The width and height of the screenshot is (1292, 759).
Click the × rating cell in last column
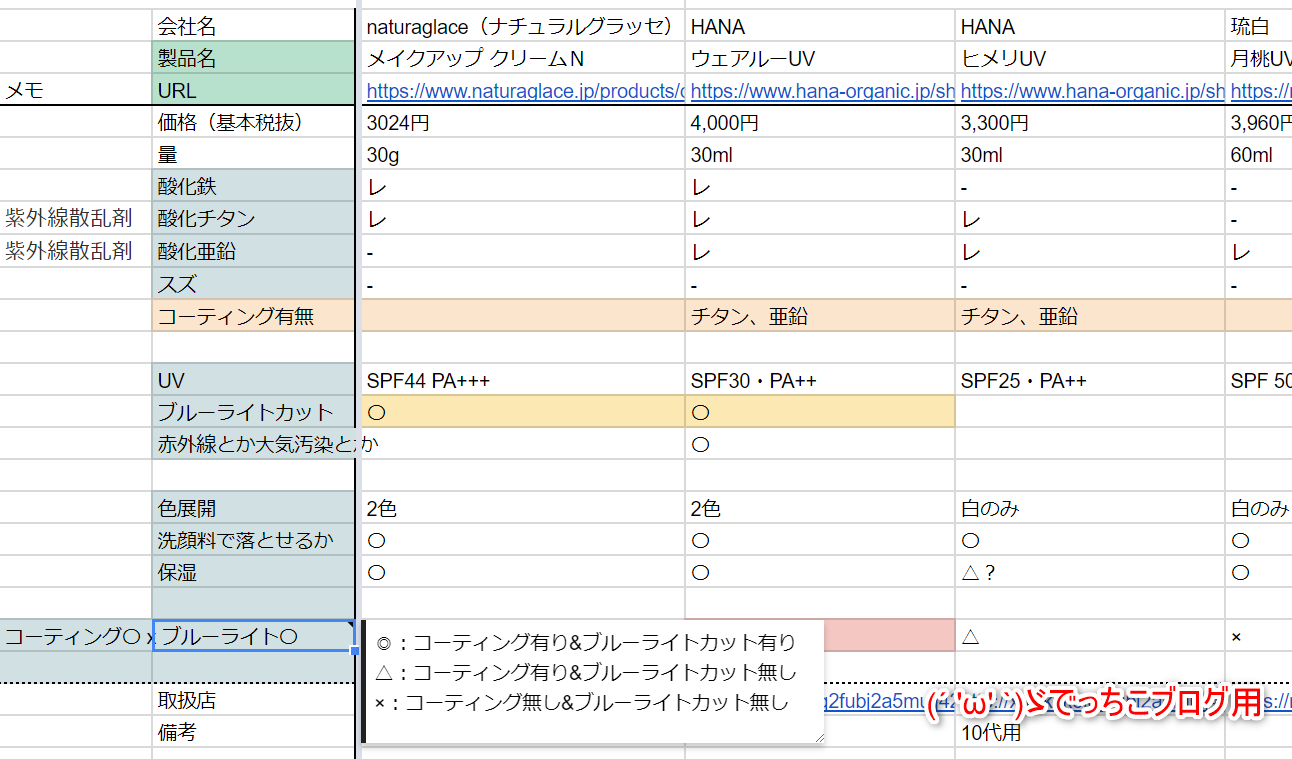(1259, 636)
